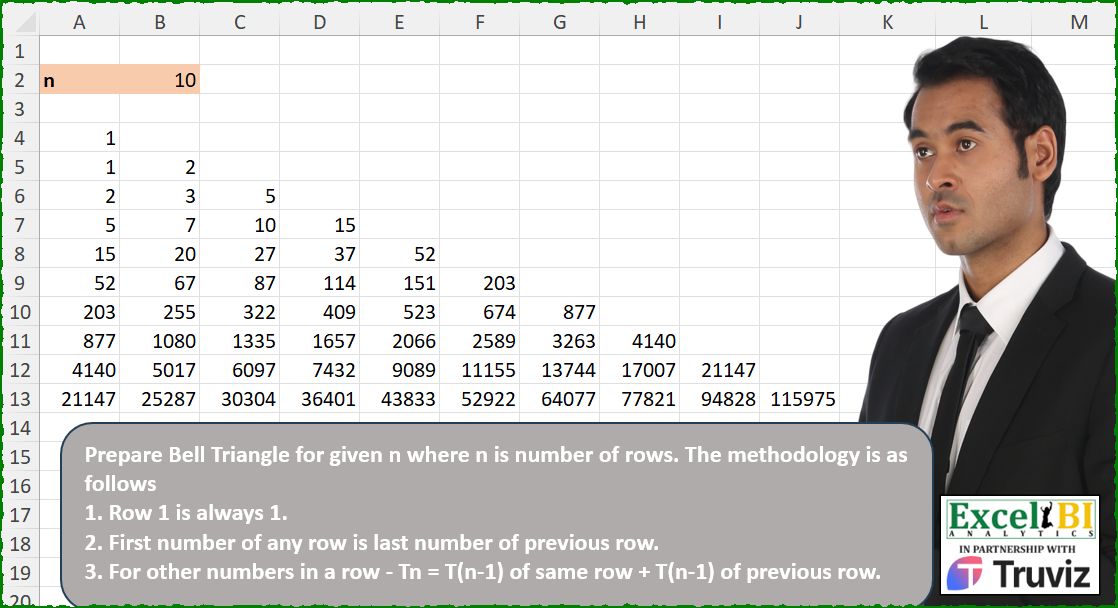1118x608 pixels.
Task: Select row 3 header
Action: [x=20, y=109]
